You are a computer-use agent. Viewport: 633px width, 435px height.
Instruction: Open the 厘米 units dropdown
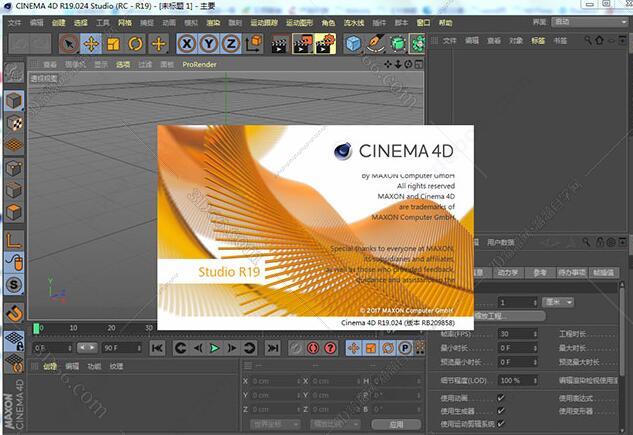click(557, 302)
